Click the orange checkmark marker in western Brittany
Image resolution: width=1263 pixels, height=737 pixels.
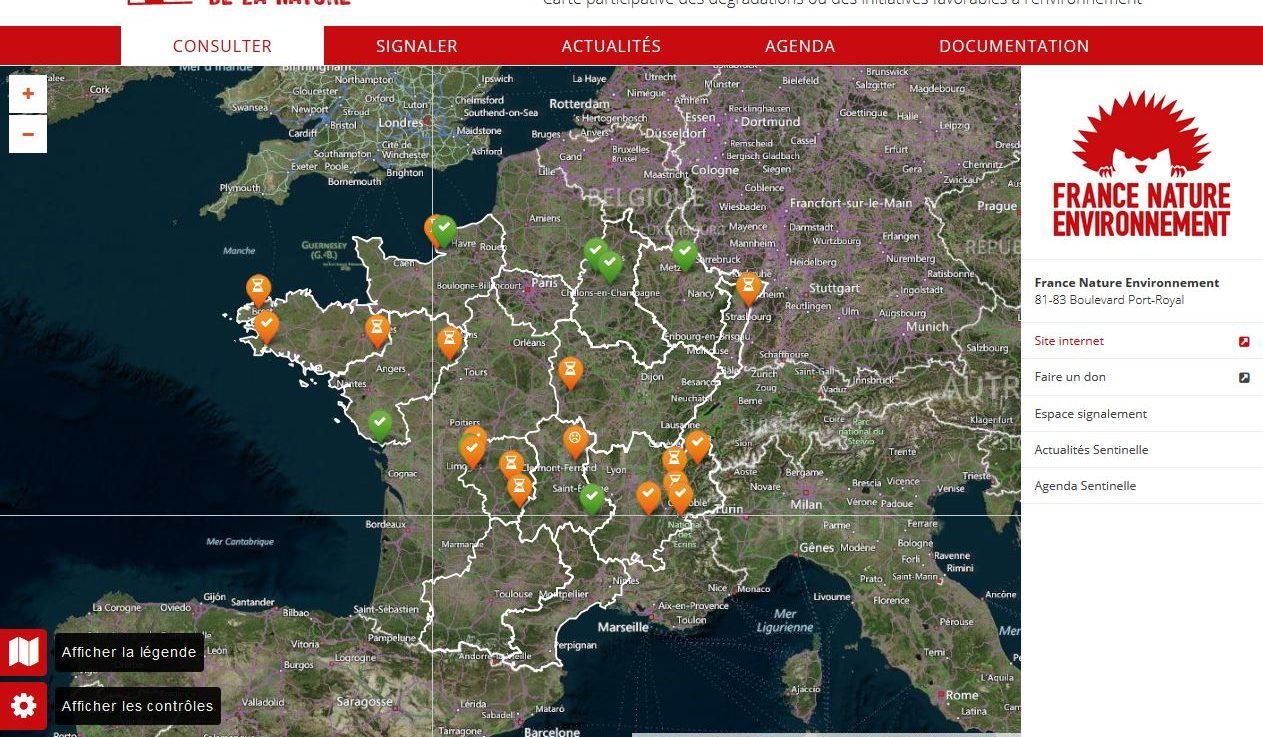[x=267, y=326]
